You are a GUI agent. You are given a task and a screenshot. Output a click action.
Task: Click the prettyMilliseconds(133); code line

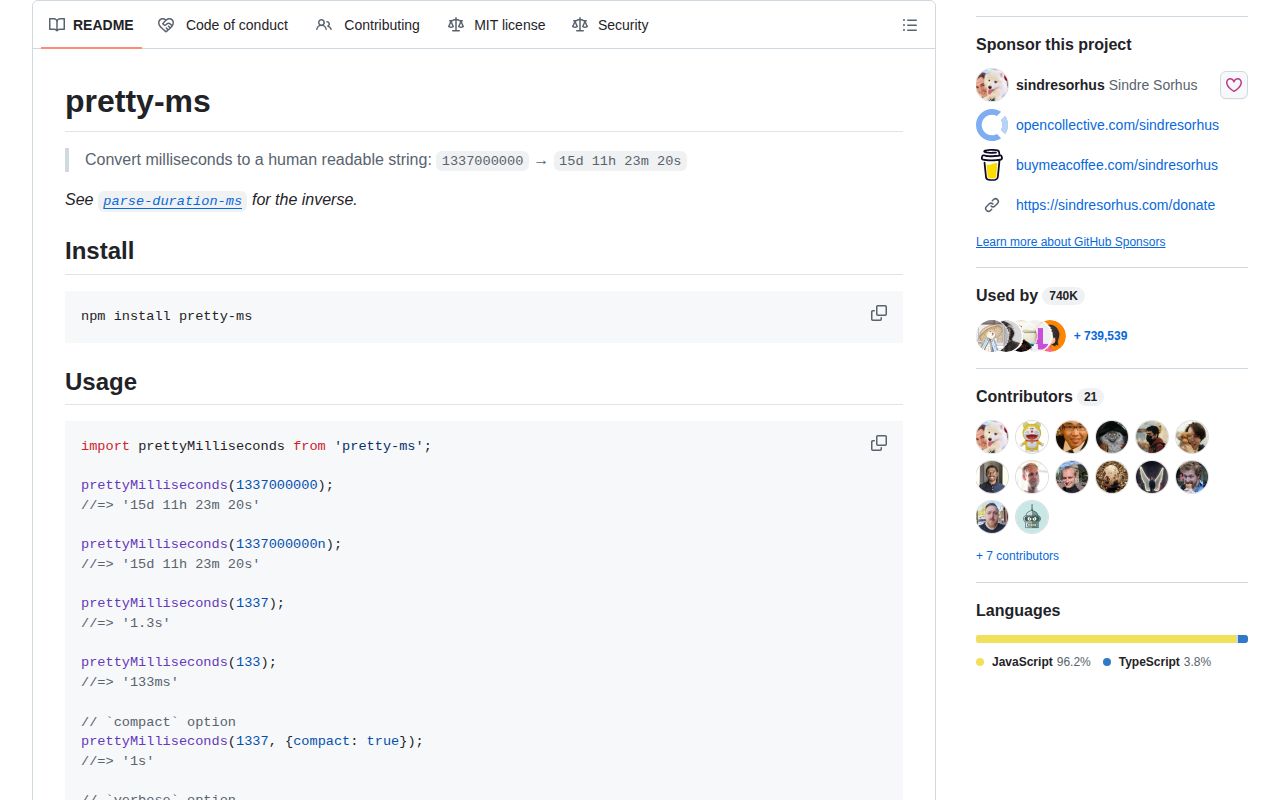click(x=179, y=662)
